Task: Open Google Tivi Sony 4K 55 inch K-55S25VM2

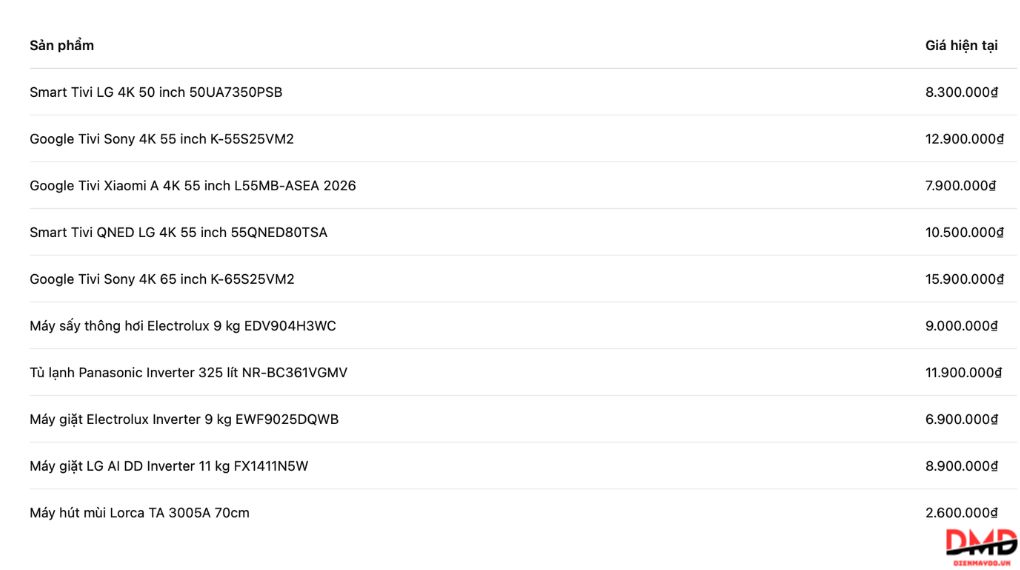Action: point(161,139)
